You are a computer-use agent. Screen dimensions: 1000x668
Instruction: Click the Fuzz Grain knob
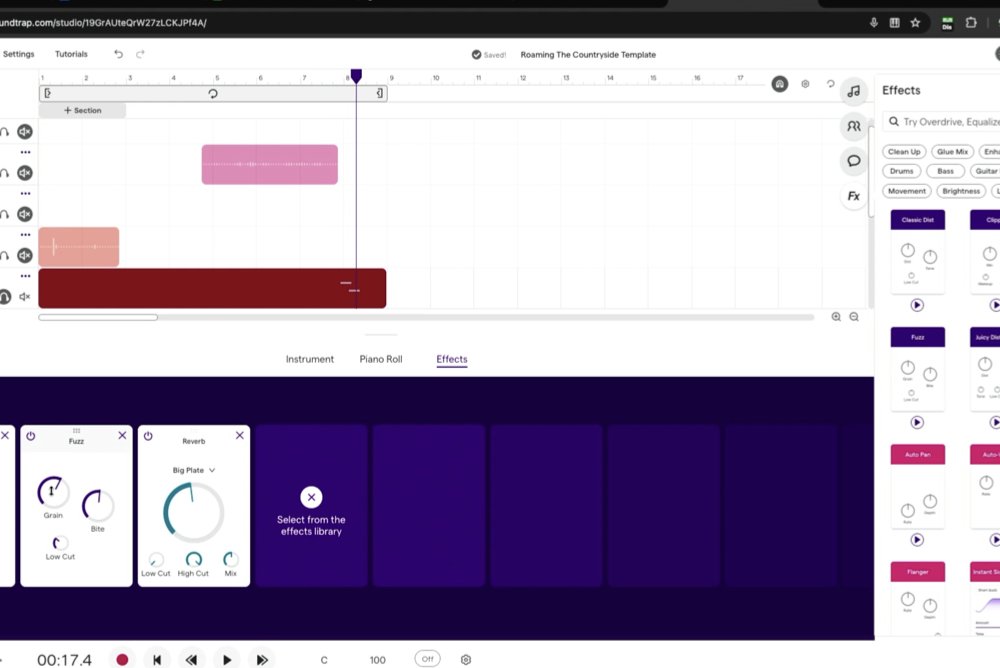click(x=53, y=491)
